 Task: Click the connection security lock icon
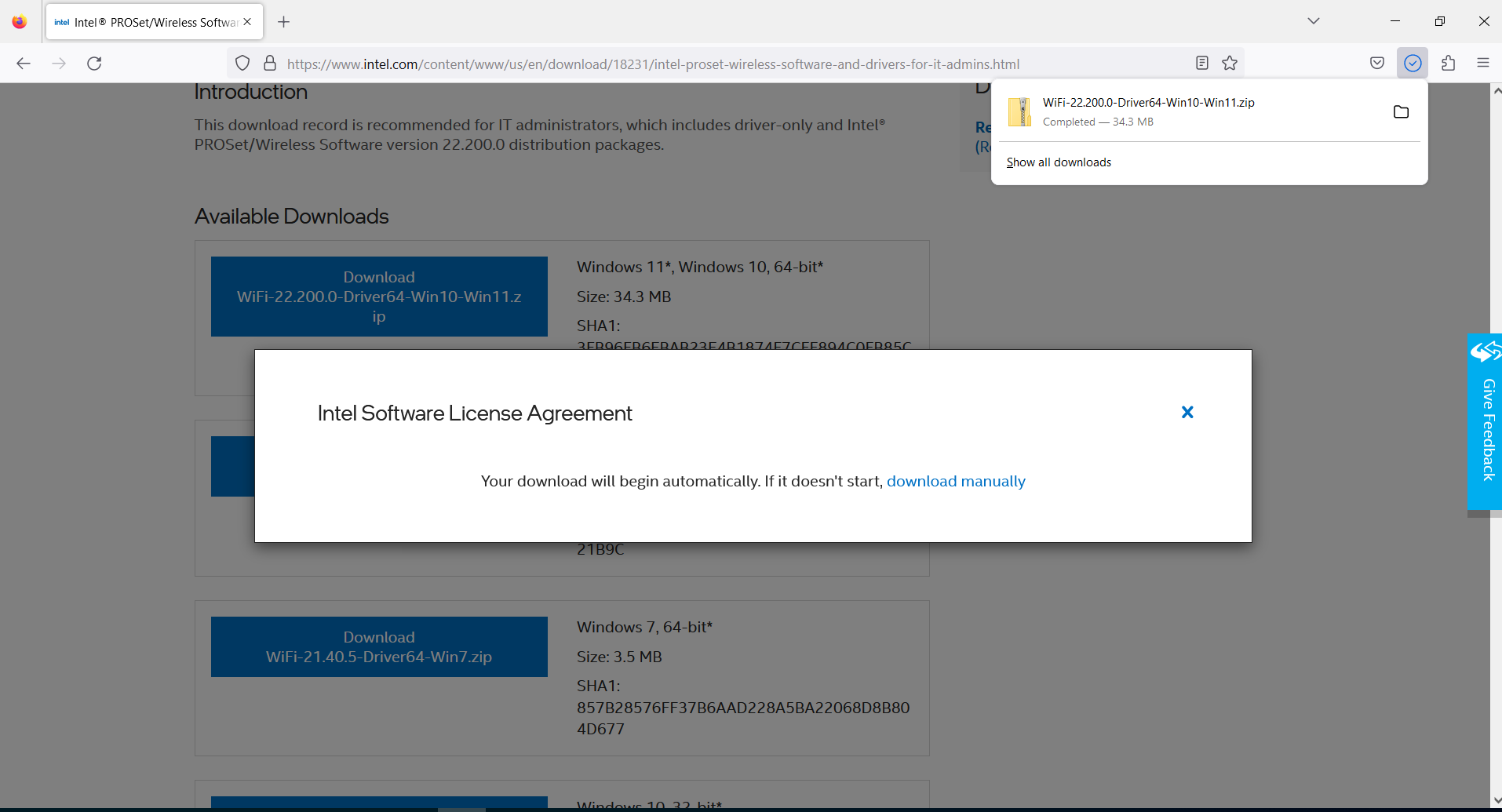coord(269,63)
